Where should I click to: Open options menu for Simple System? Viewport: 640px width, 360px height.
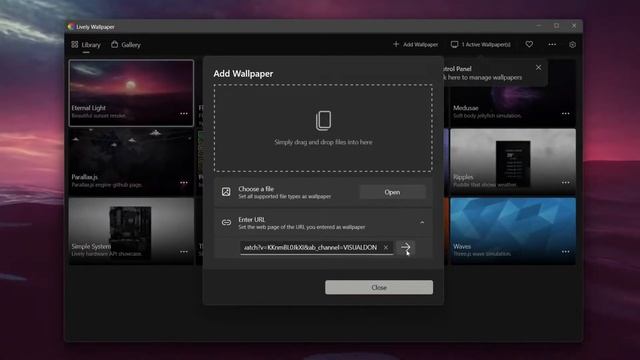click(x=184, y=252)
